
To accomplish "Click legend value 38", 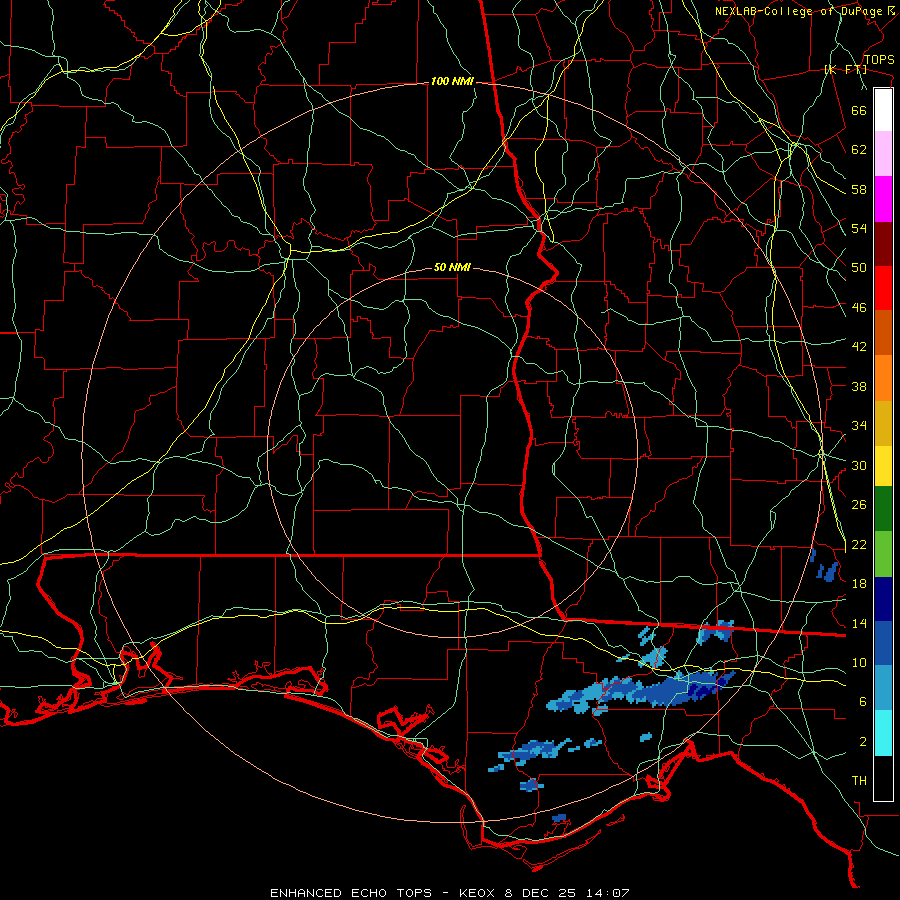I will point(859,386).
